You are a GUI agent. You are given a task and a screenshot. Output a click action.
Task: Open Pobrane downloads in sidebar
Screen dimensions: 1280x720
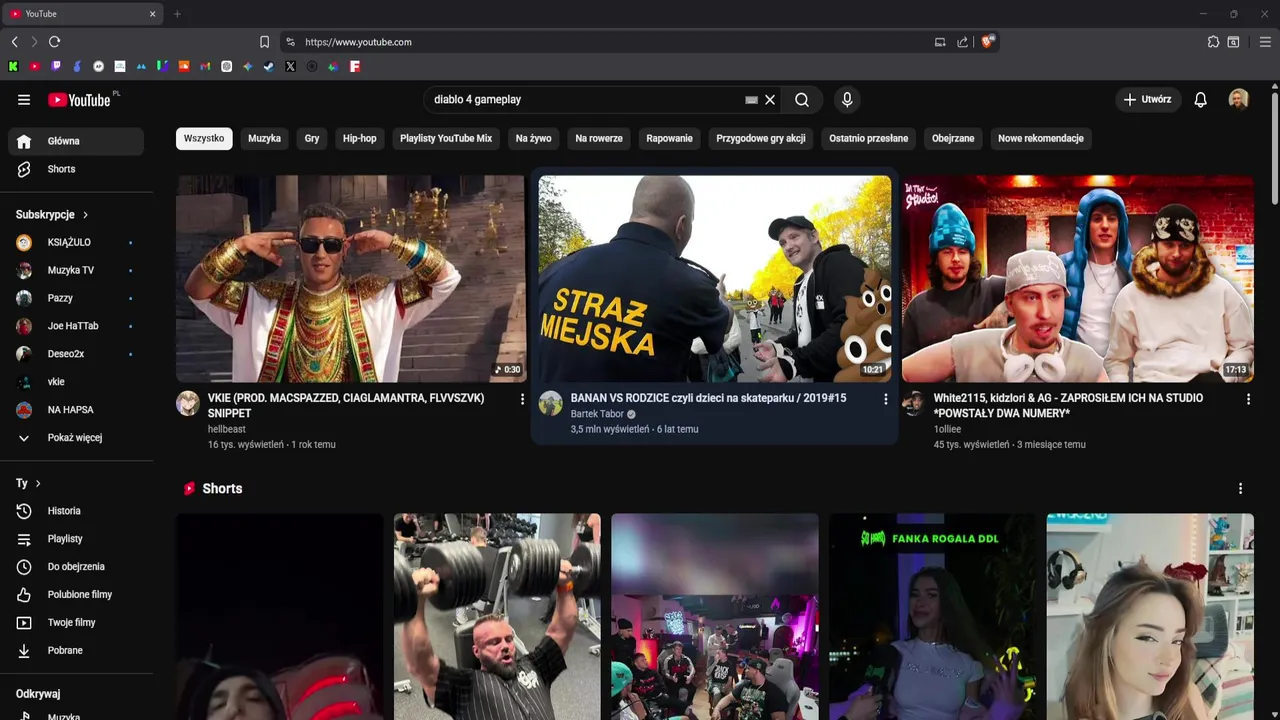[x=76, y=651]
